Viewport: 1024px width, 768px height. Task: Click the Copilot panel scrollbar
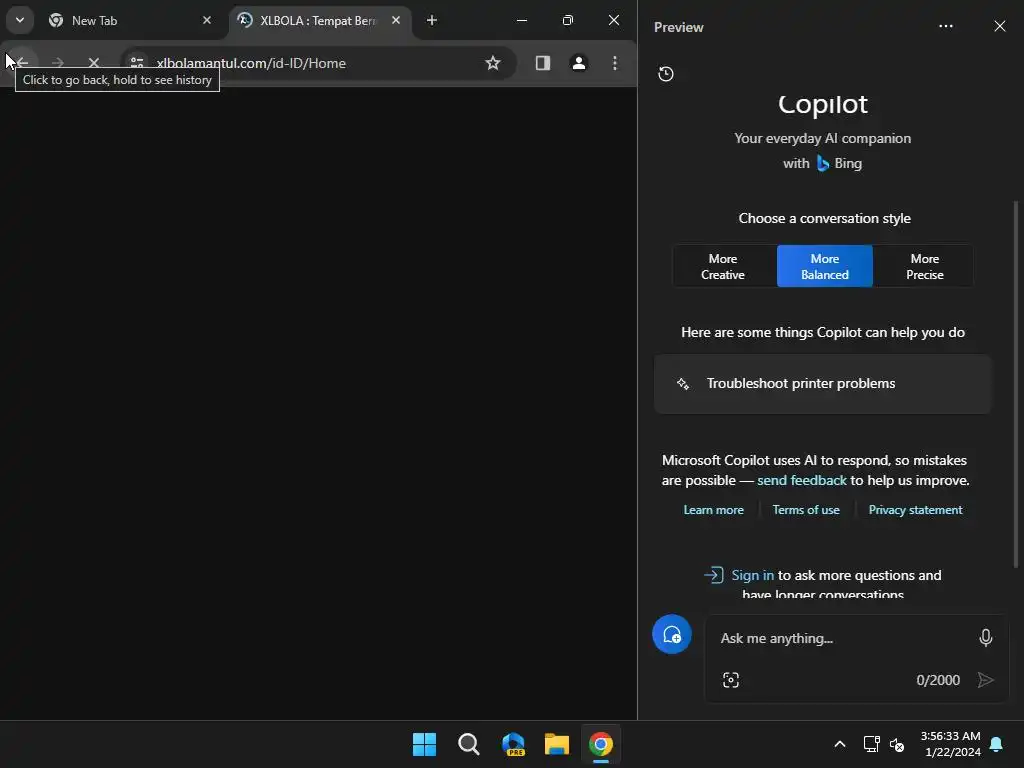1016,384
